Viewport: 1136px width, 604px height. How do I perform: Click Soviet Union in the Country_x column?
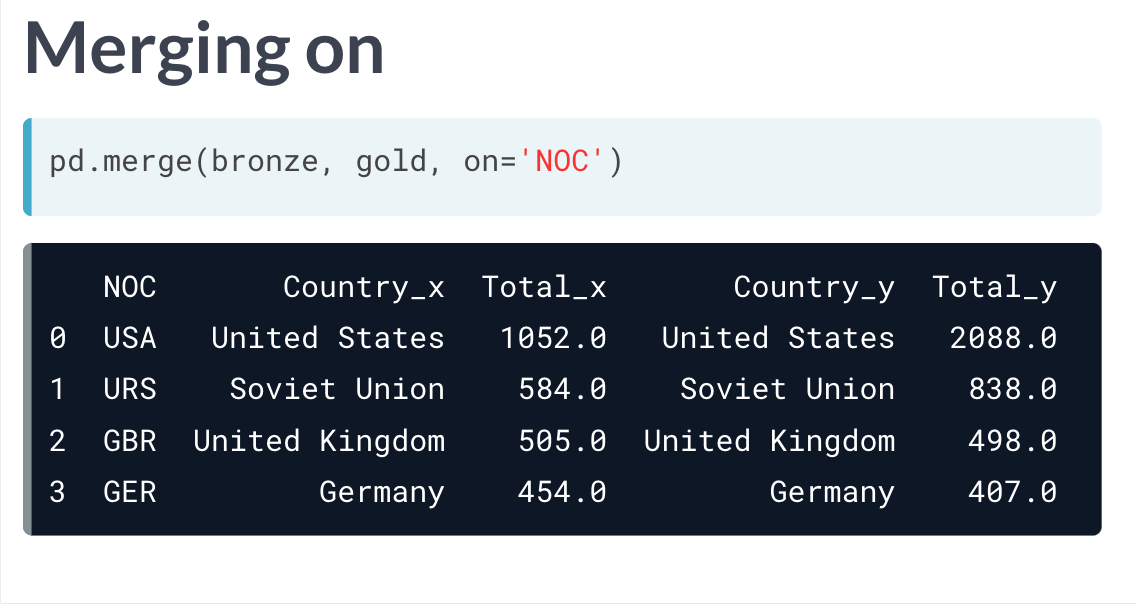(337, 390)
